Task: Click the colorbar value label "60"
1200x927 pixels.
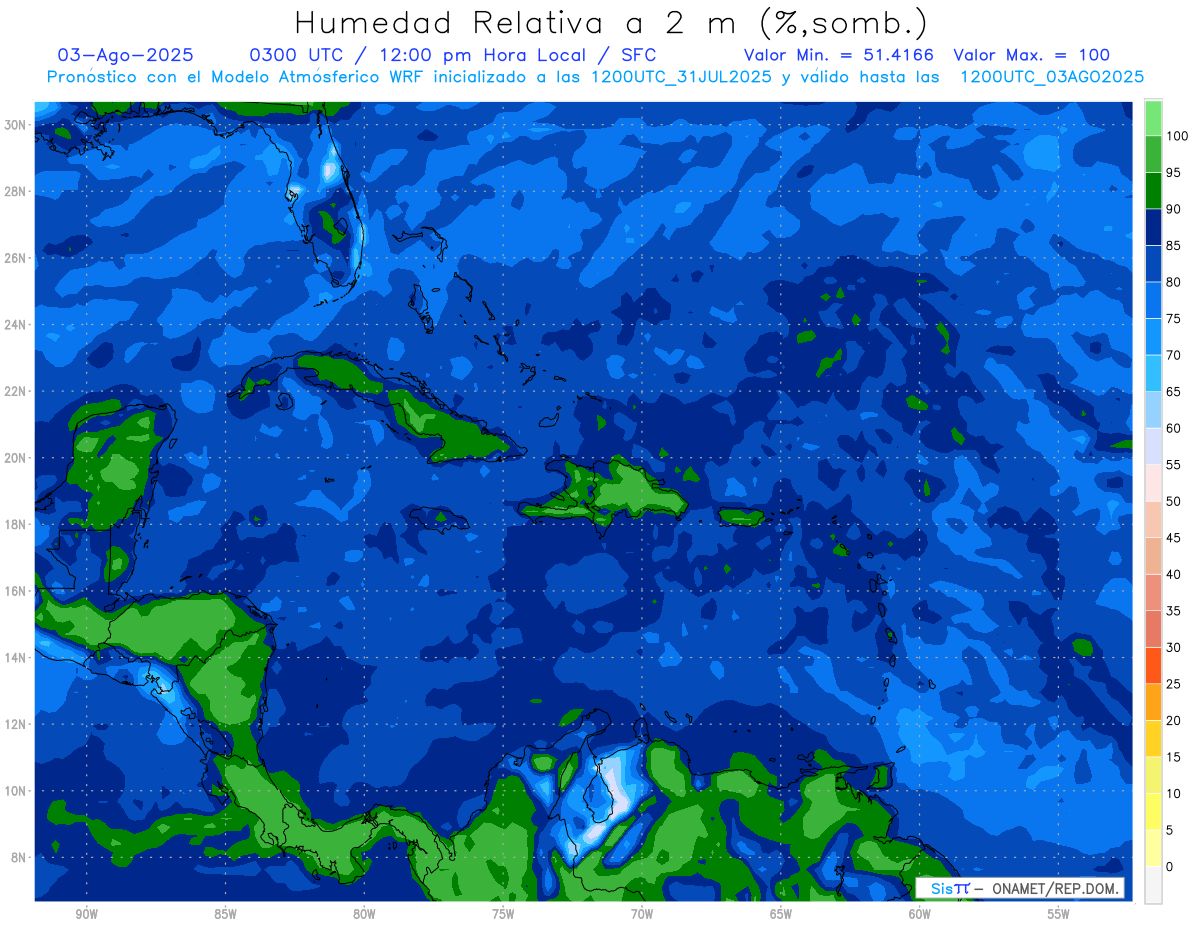Action: click(1173, 428)
